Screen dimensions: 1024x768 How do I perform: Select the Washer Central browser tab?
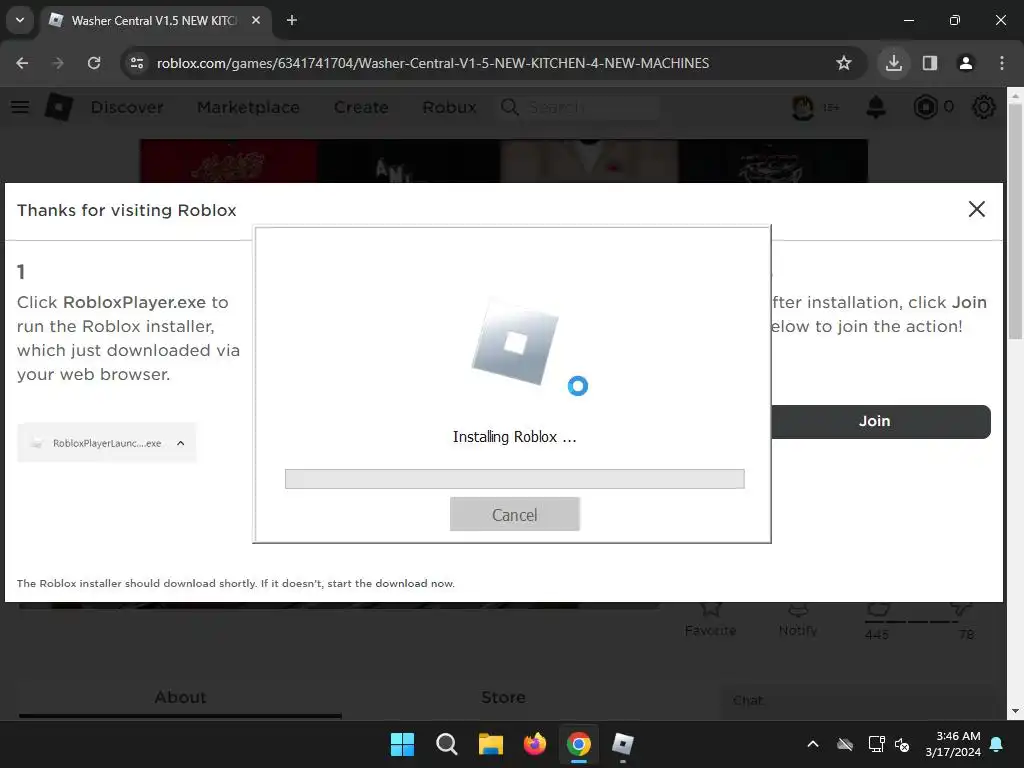(x=154, y=20)
